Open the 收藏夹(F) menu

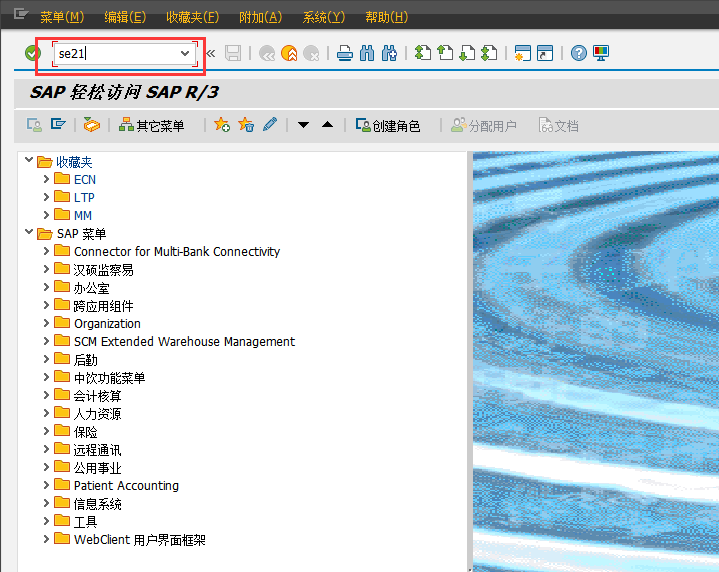[x=193, y=17]
